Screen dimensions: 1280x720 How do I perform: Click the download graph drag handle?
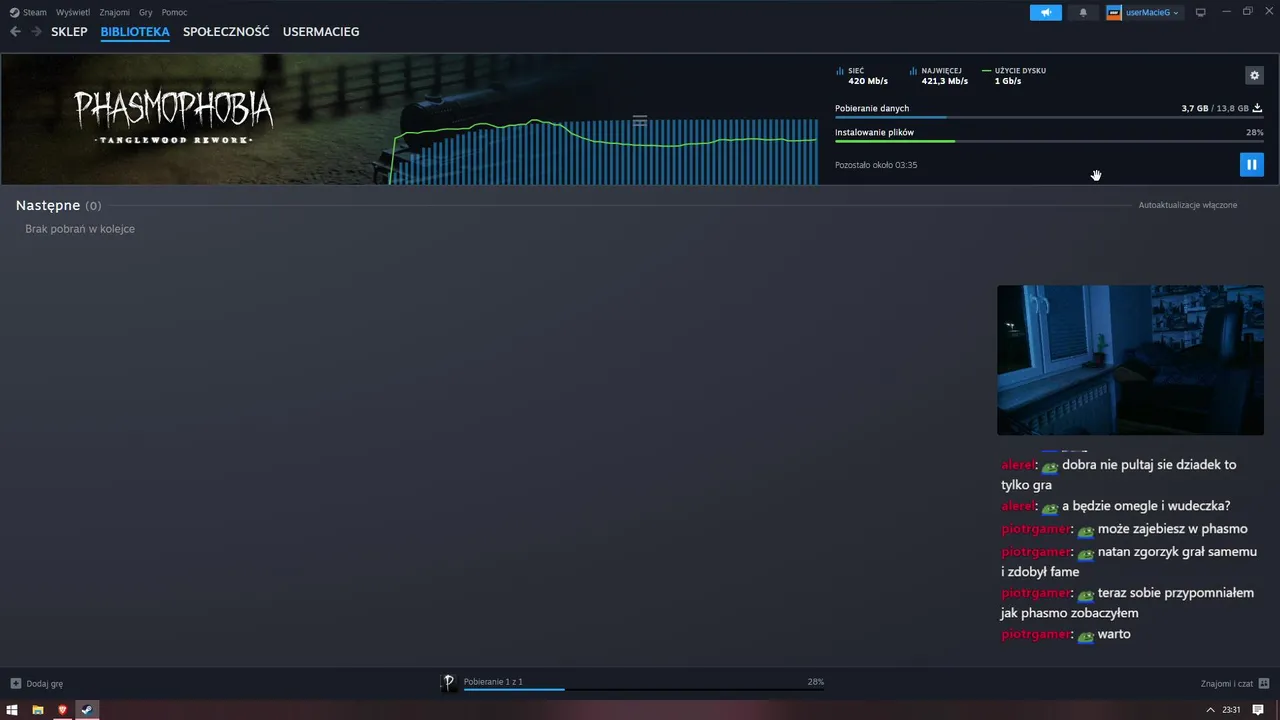tap(640, 121)
